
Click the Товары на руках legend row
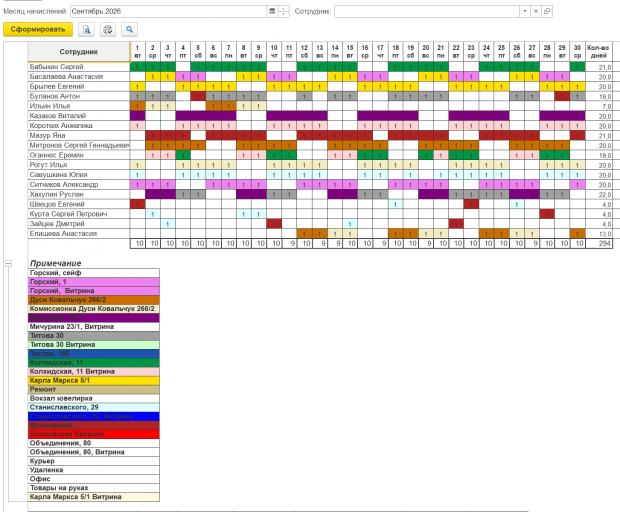click(x=94, y=488)
